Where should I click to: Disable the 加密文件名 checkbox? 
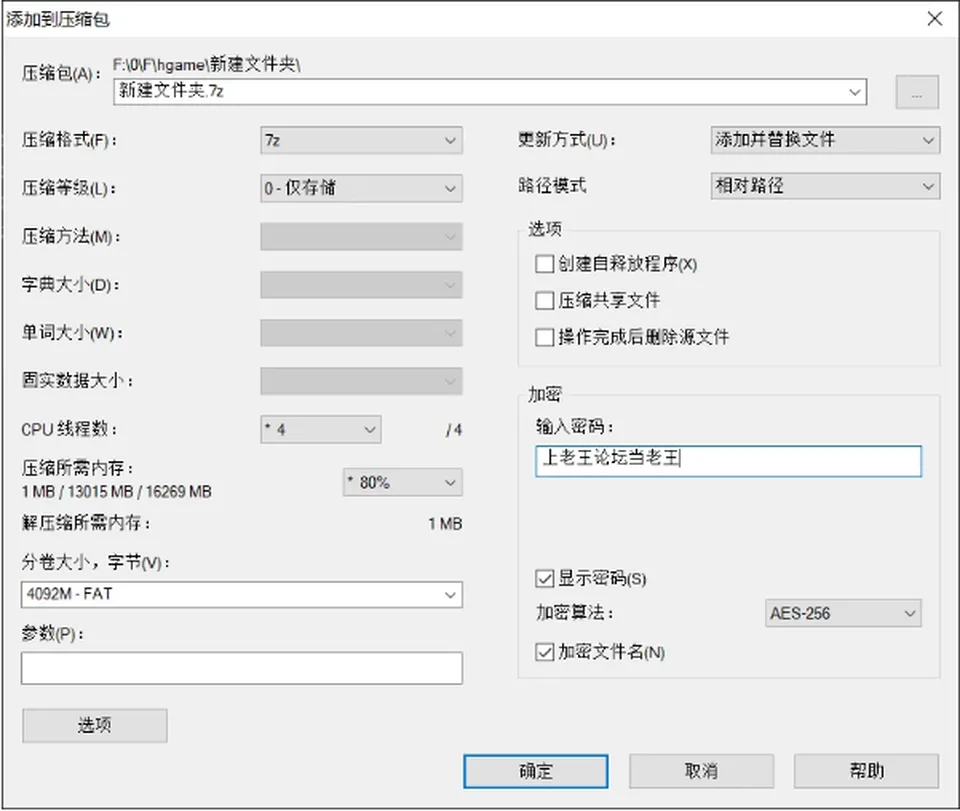pos(544,652)
